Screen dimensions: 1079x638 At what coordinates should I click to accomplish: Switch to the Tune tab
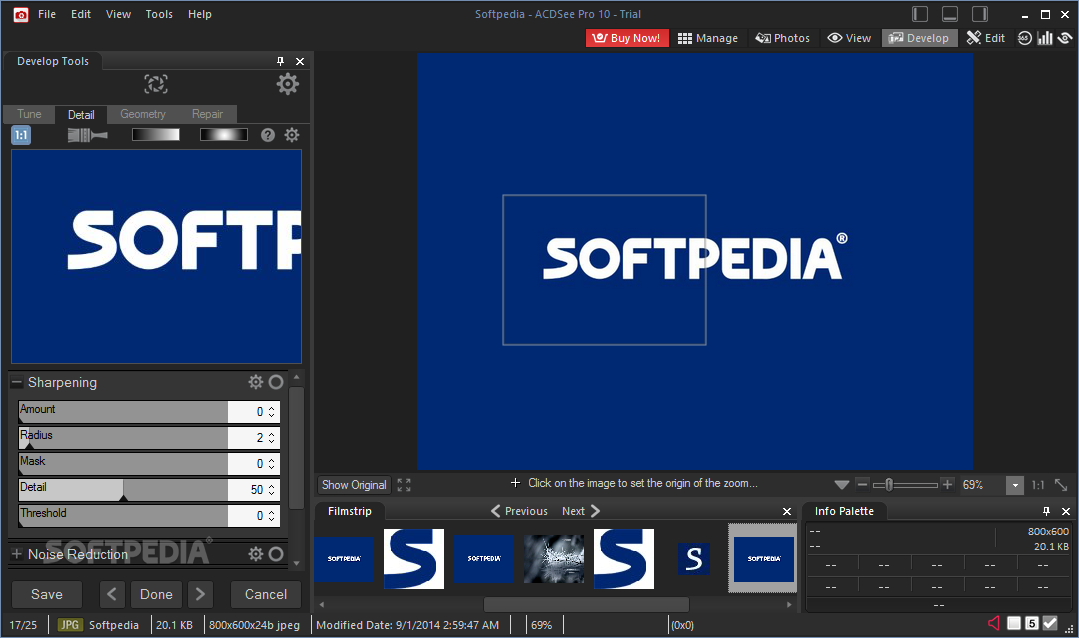coord(29,114)
